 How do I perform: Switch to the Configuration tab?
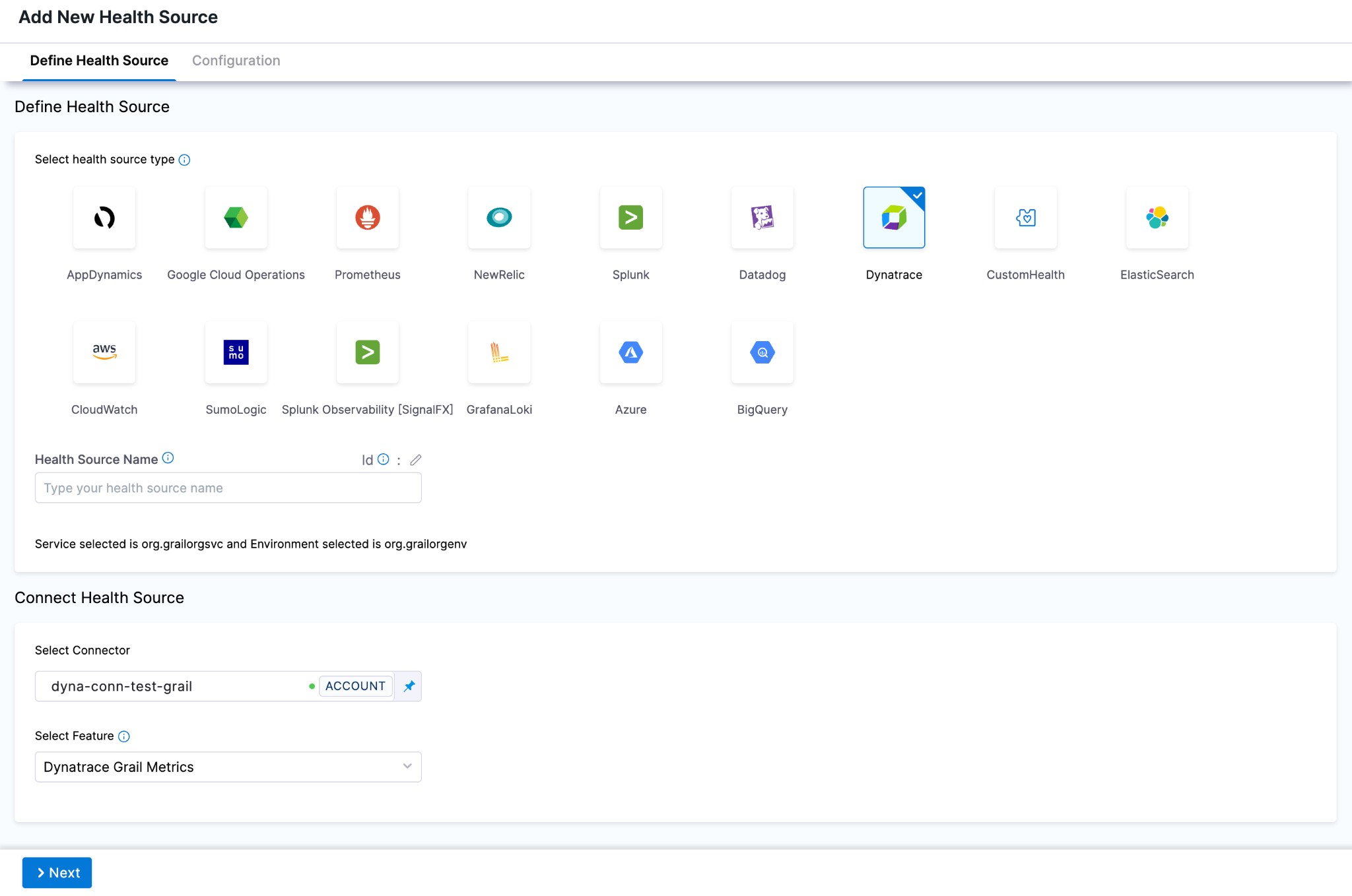click(236, 60)
